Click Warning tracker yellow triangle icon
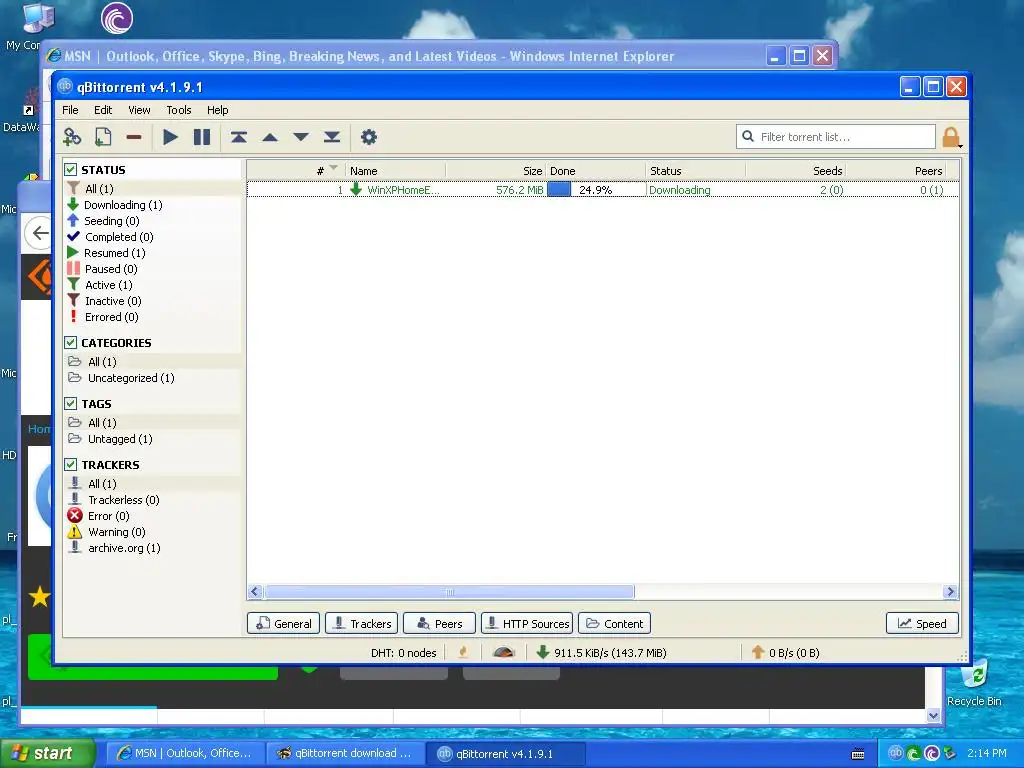1024x768 pixels. point(75,532)
